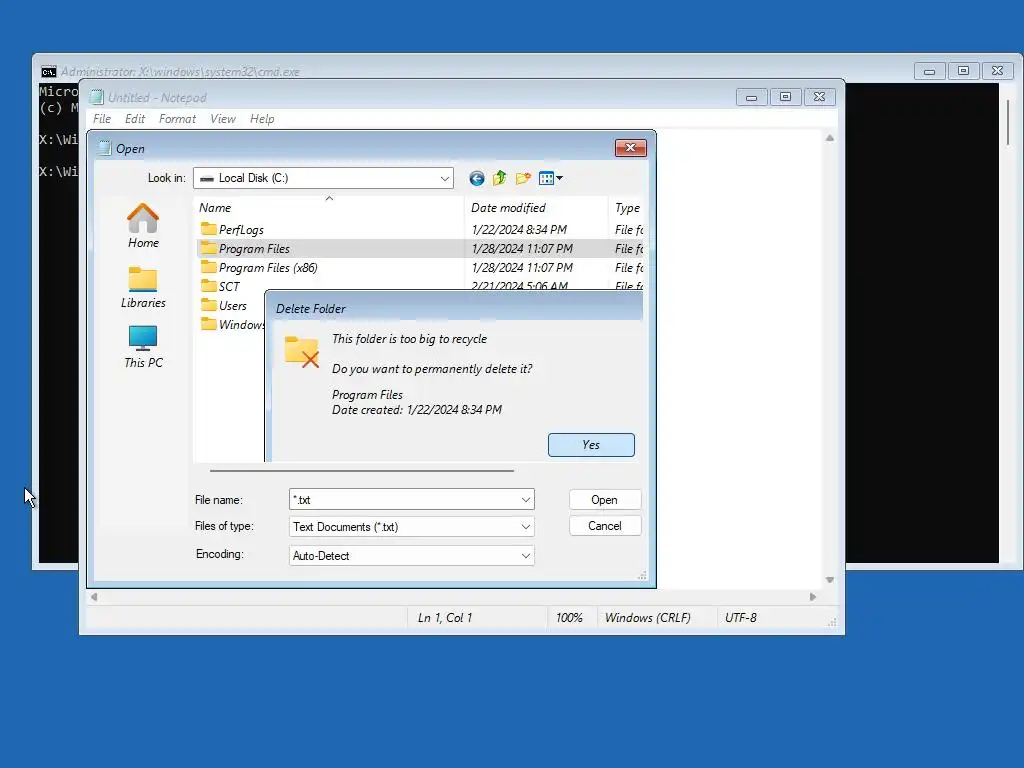Click the Open dialog title icon
Image resolution: width=1024 pixels, height=768 pixels.
[104, 148]
